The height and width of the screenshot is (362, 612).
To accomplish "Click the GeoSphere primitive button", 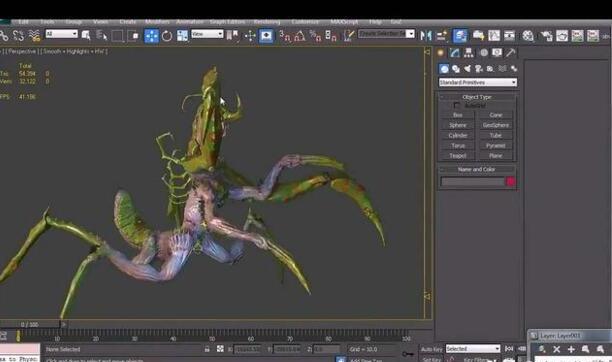I will (496, 125).
